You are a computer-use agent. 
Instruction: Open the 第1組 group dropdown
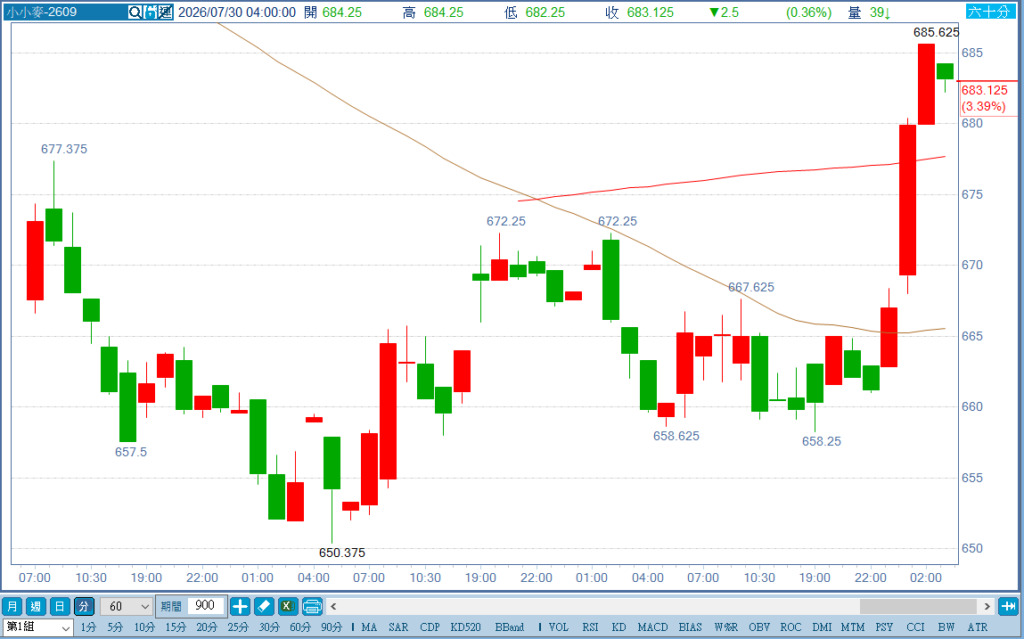click(x=37, y=627)
